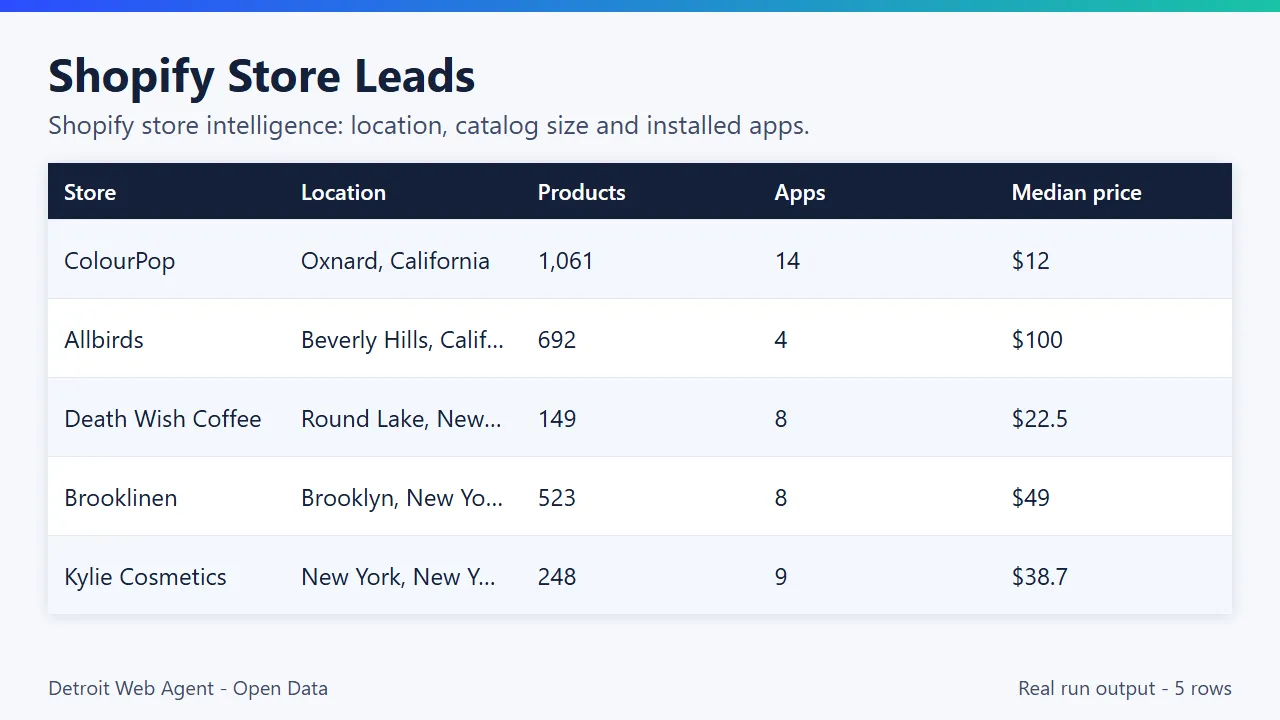Select the "$49" median price
Image resolution: width=1280 pixels, height=720 pixels.
[x=1031, y=498]
